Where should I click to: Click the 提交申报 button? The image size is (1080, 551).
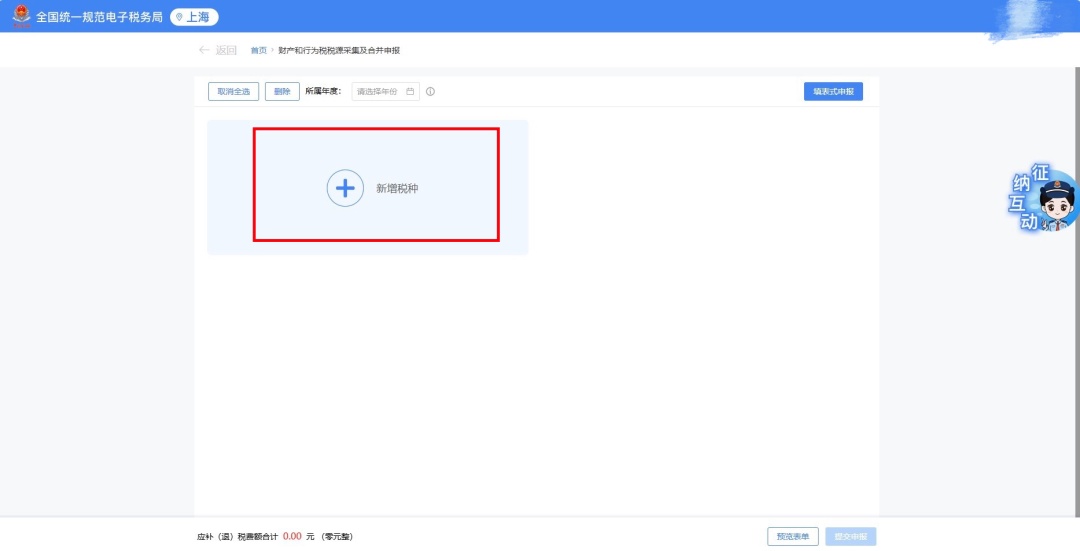(x=850, y=536)
